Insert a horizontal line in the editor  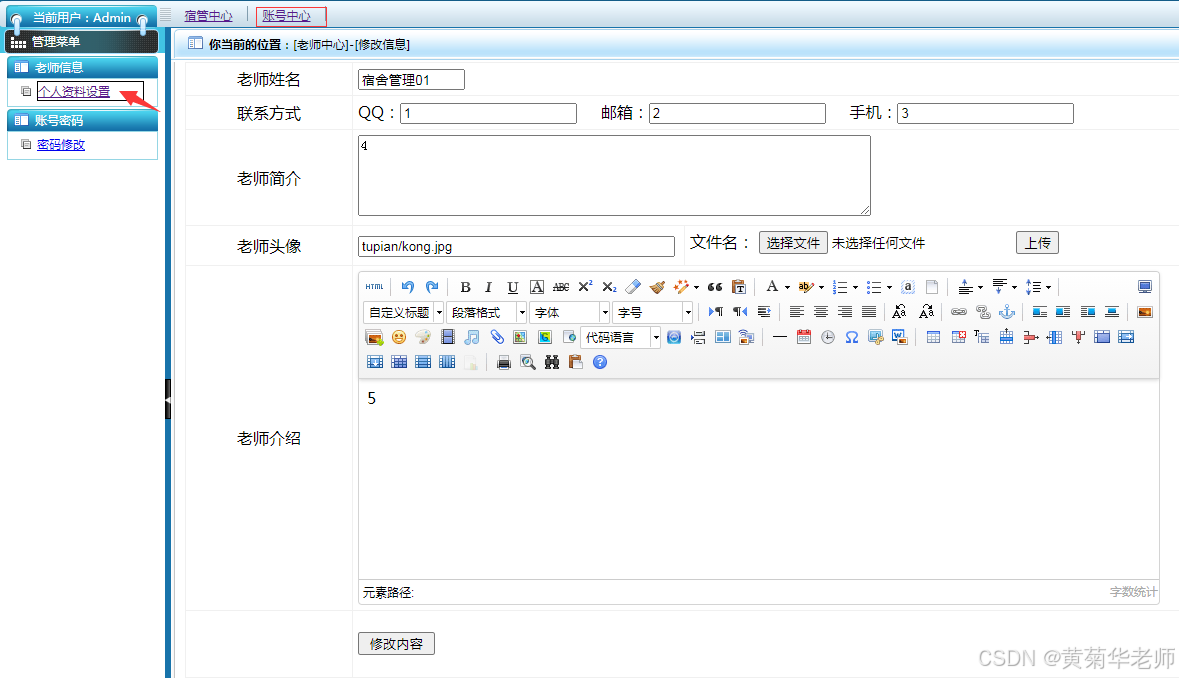[x=779, y=337]
